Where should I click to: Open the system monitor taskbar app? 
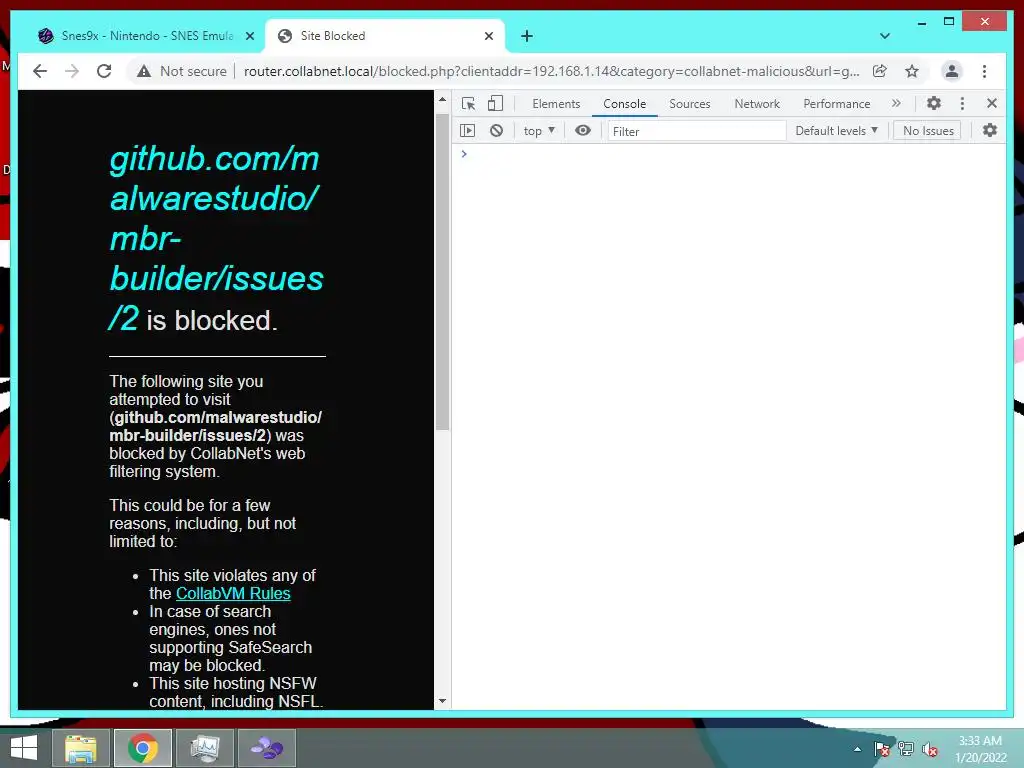click(x=204, y=748)
